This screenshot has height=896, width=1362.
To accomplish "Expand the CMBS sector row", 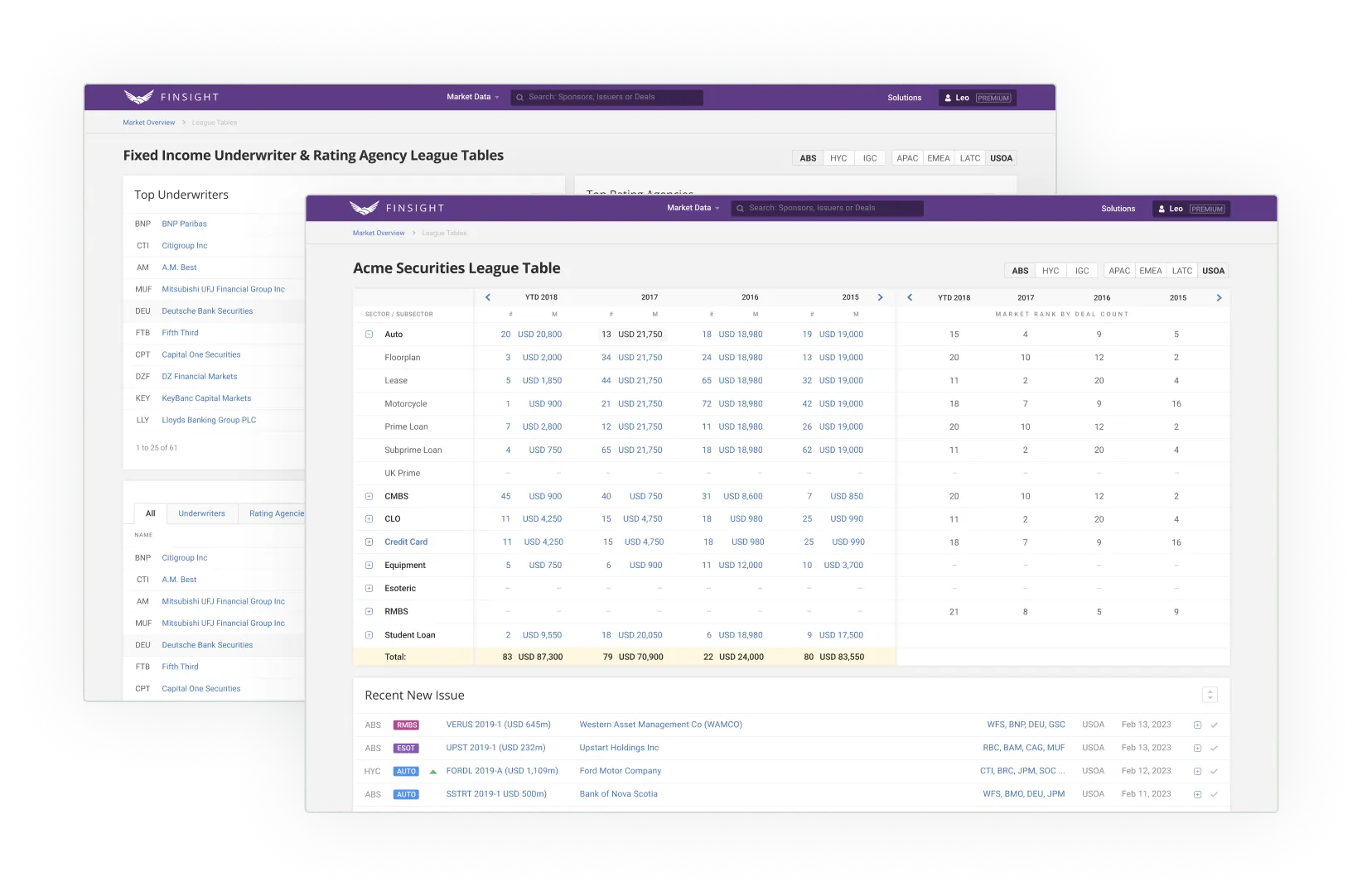I will 369,496.
